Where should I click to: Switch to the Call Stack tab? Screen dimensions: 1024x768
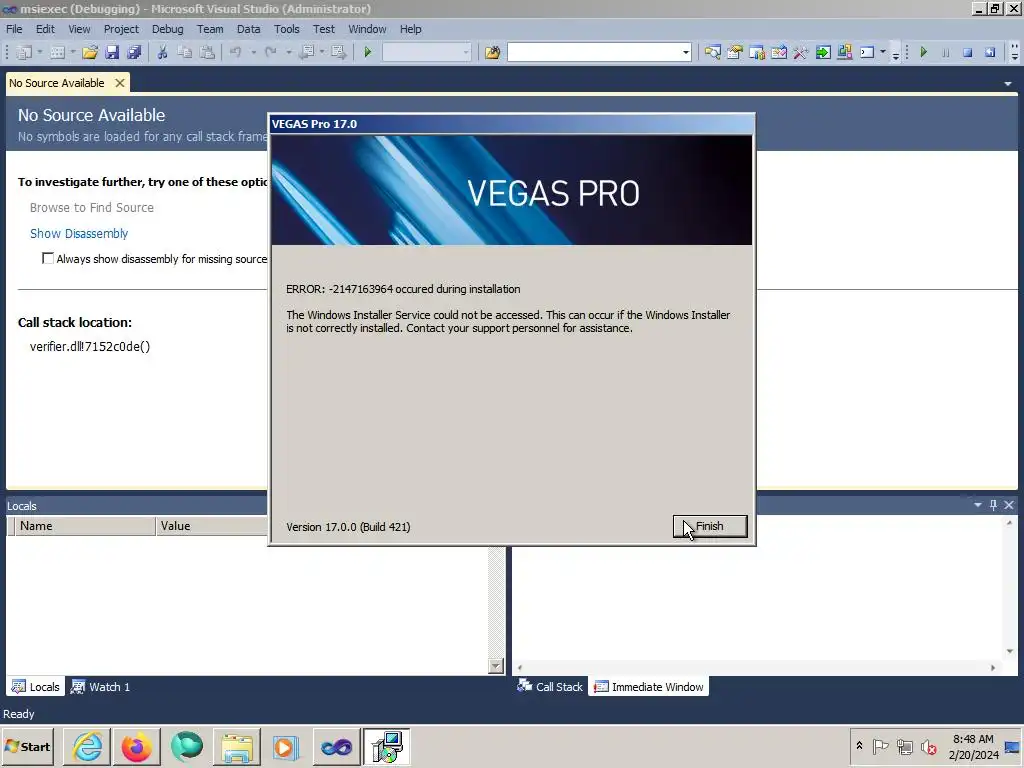click(x=550, y=686)
